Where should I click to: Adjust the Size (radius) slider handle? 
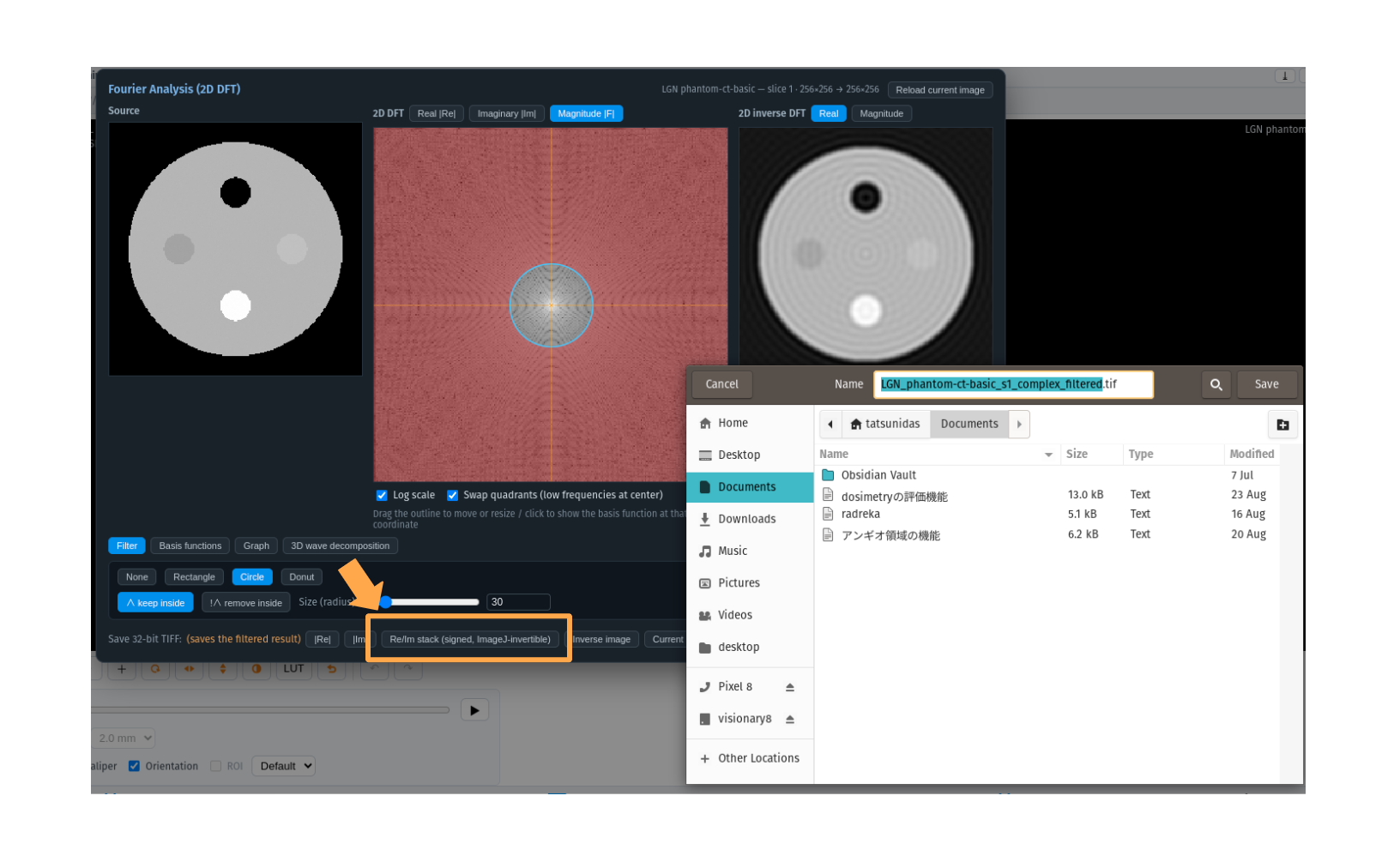[x=386, y=602]
